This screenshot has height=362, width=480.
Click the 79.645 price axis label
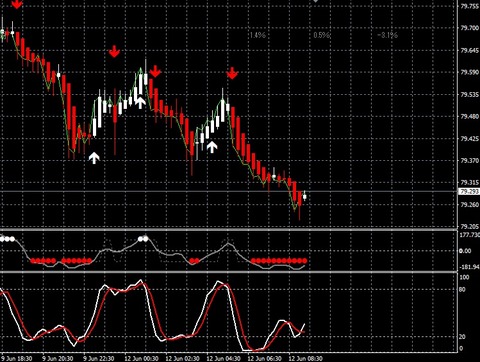pyautogui.click(x=470, y=51)
